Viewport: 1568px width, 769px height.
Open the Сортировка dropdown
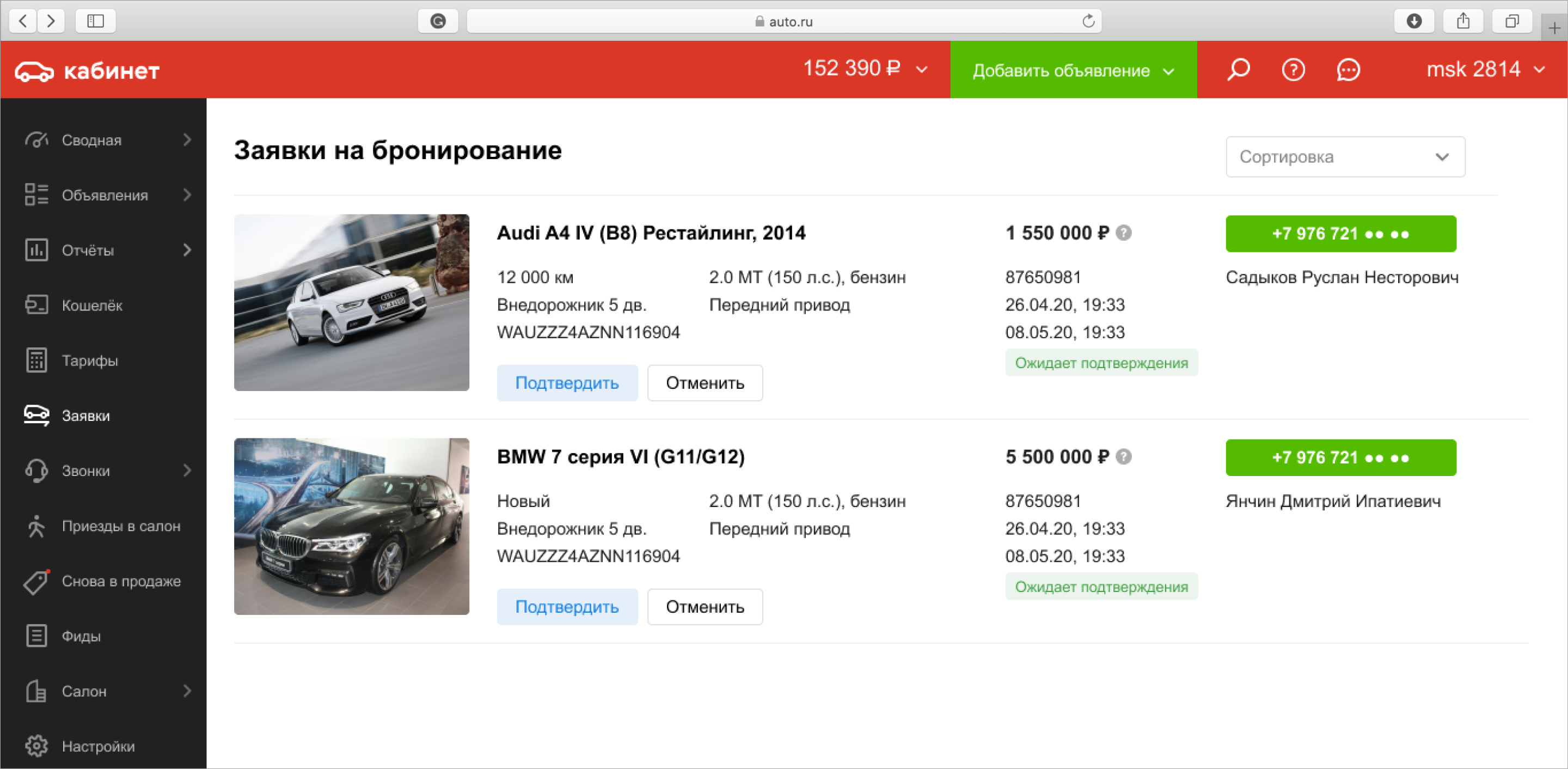click(1345, 157)
